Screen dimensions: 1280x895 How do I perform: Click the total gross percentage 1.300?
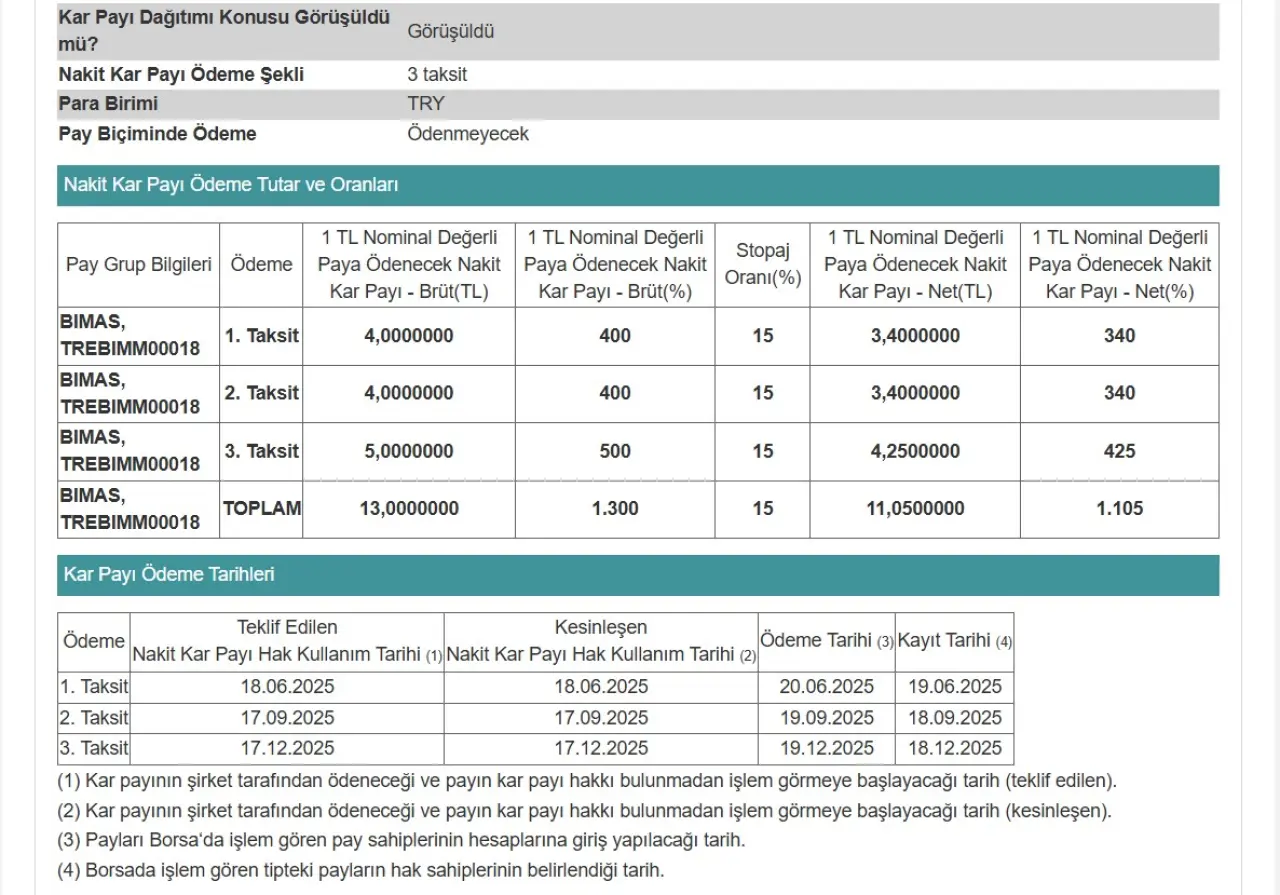tap(615, 509)
